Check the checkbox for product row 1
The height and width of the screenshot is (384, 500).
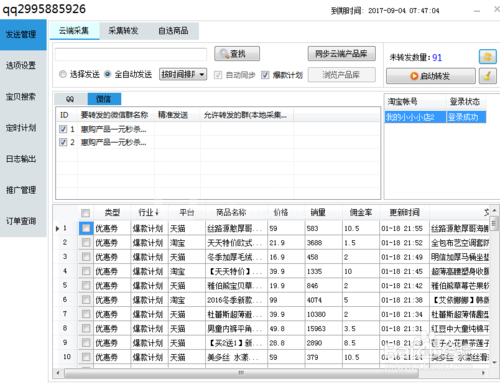pos(86,228)
